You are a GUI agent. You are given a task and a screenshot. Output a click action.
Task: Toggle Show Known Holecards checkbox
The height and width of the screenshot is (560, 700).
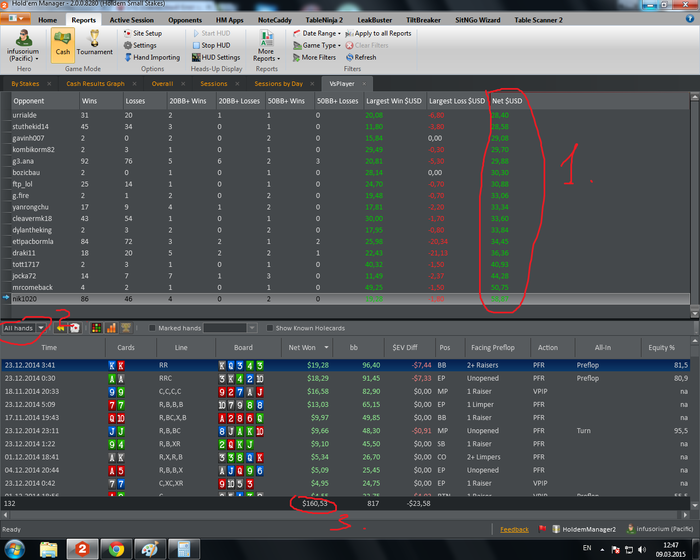click(x=270, y=328)
